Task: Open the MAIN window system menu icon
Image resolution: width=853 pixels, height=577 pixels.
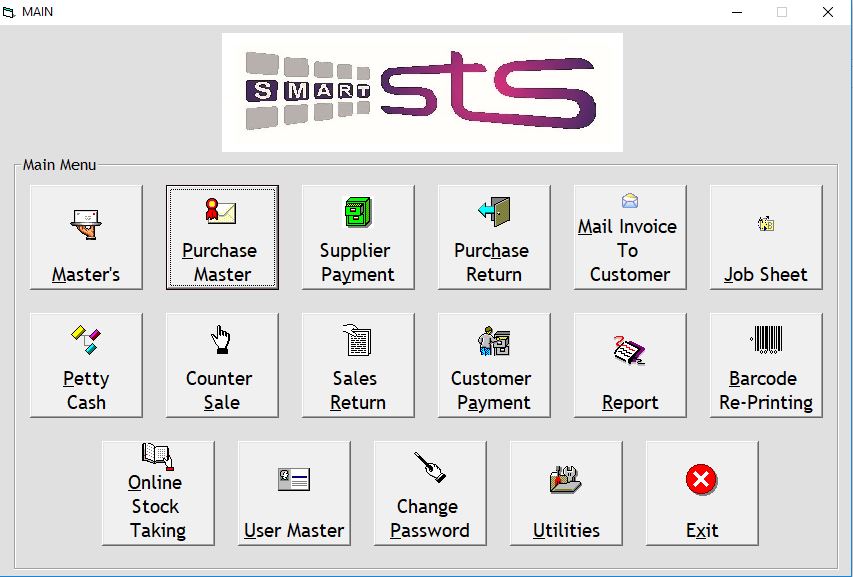Action: (x=9, y=12)
